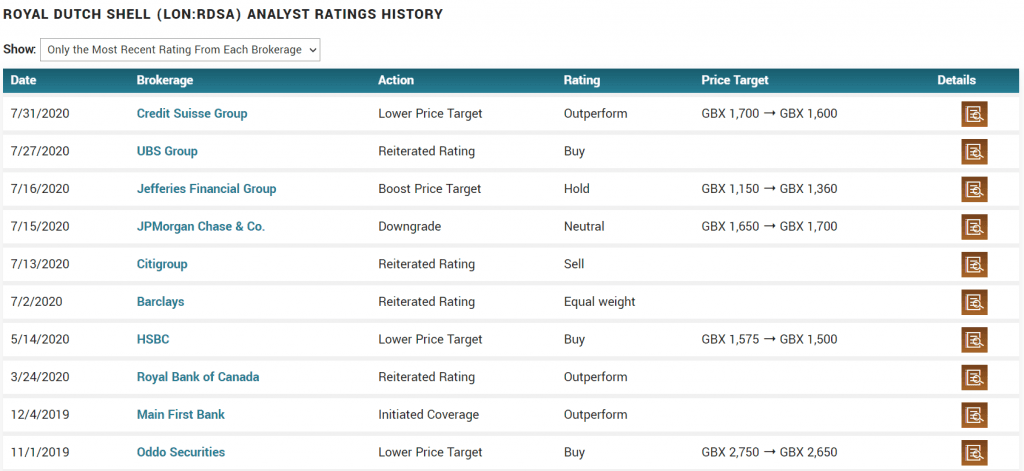Click Buy rating in UBS Group row
The width and height of the screenshot is (1024, 471).
[x=574, y=152]
